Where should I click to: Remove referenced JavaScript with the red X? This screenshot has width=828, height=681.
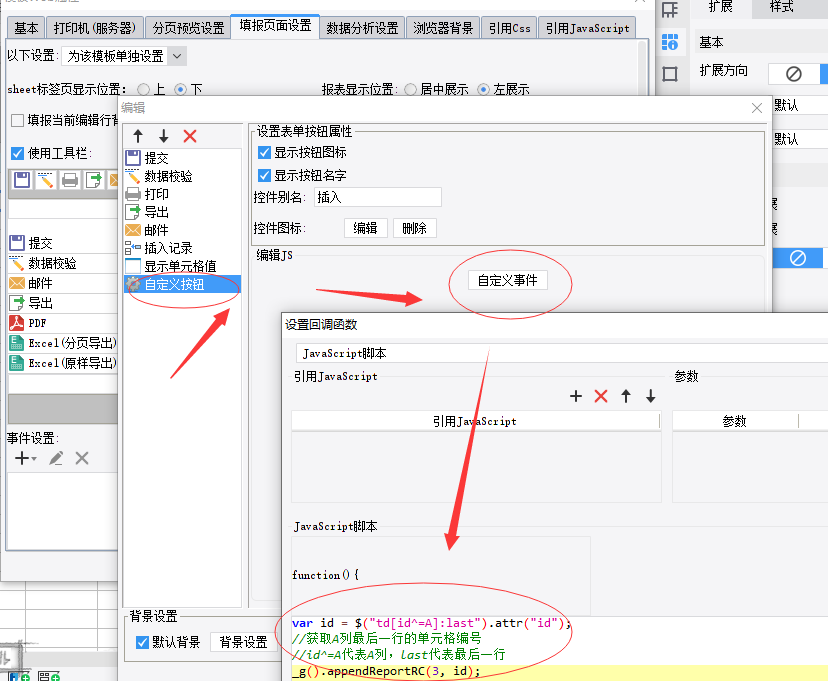pyautogui.click(x=601, y=396)
